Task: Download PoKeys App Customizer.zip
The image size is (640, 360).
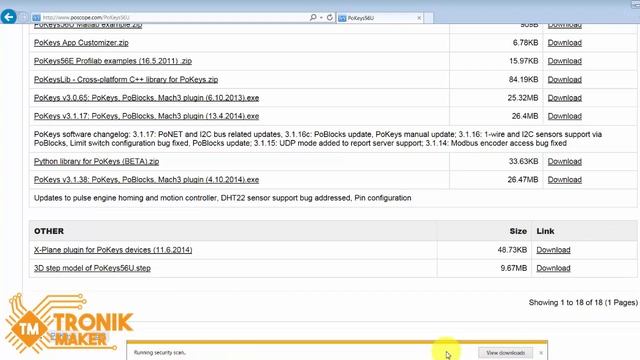Action: 564,43
